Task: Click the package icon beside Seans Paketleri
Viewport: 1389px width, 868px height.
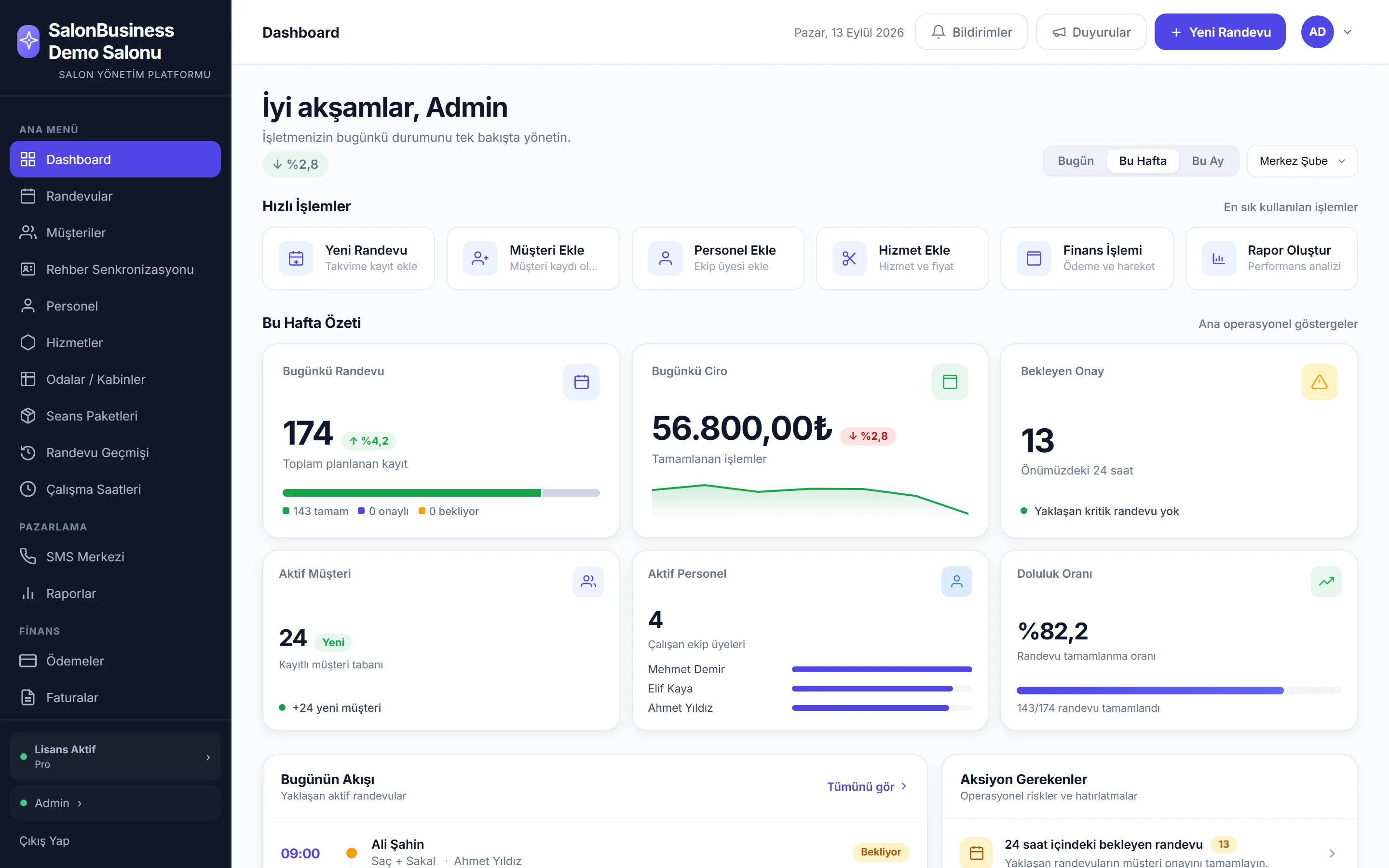Action: [x=28, y=416]
